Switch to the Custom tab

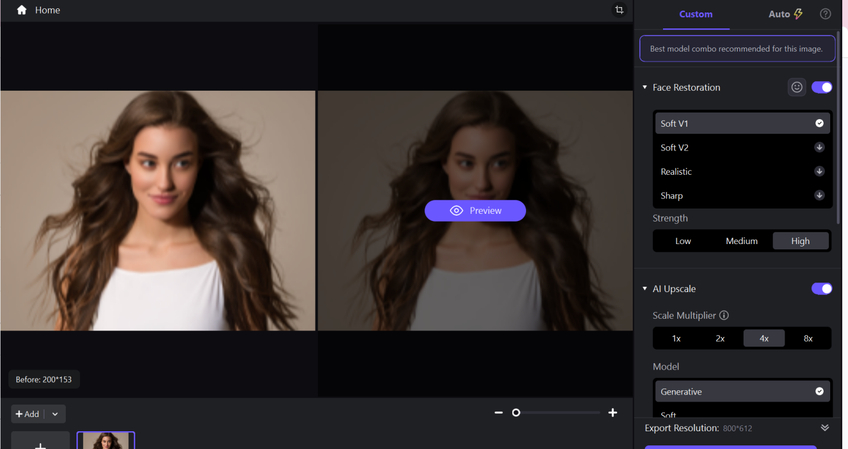tap(695, 14)
